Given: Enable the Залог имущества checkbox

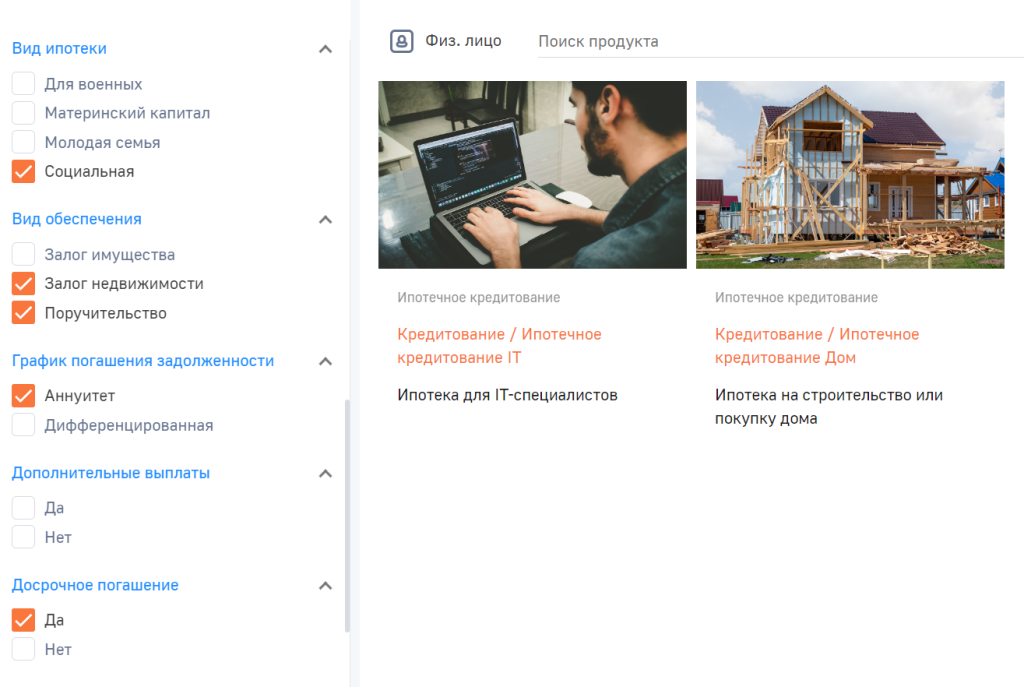Looking at the screenshot, I should coord(24,254).
